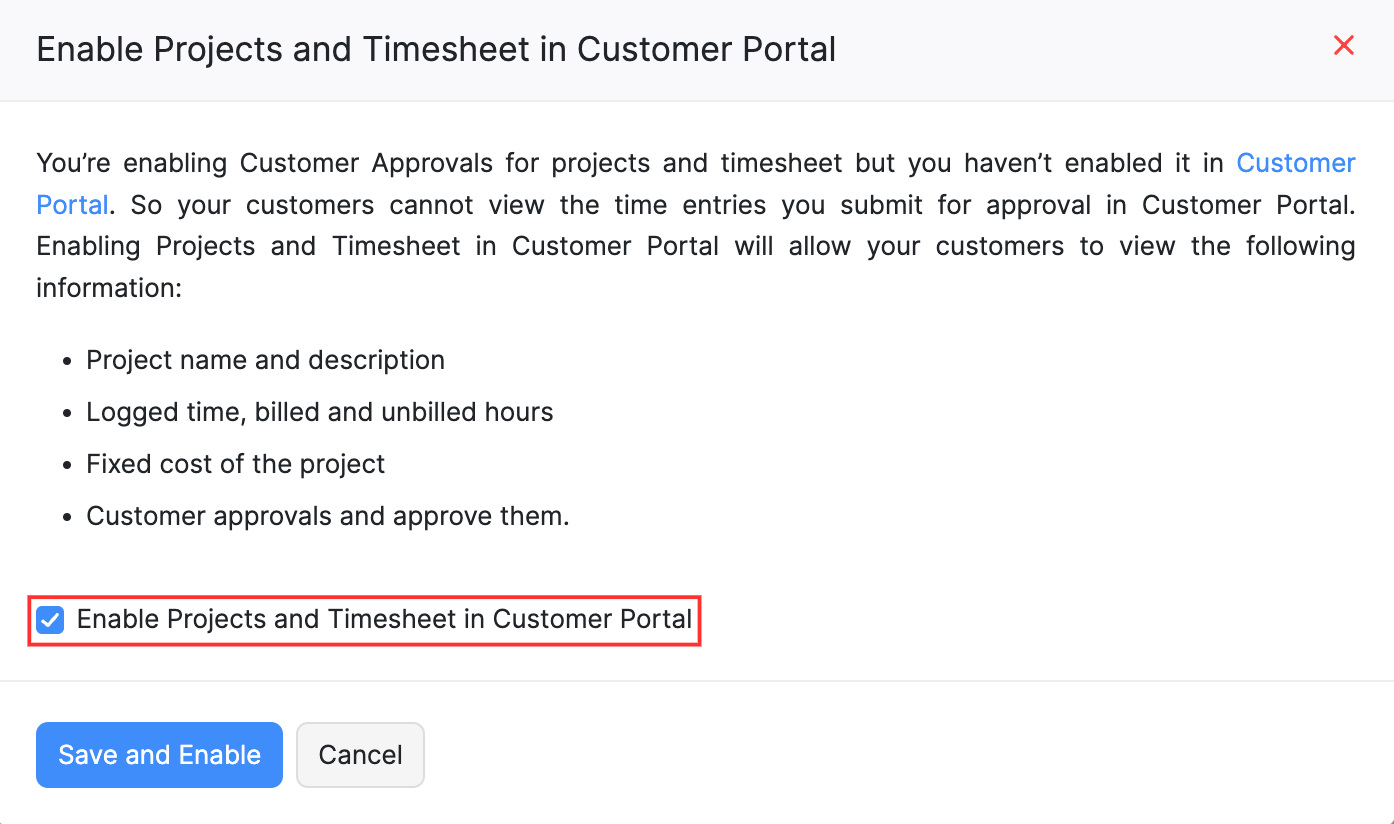The image size is (1394, 824).
Task: Click the dialog title text
Action: pos(436,49)
